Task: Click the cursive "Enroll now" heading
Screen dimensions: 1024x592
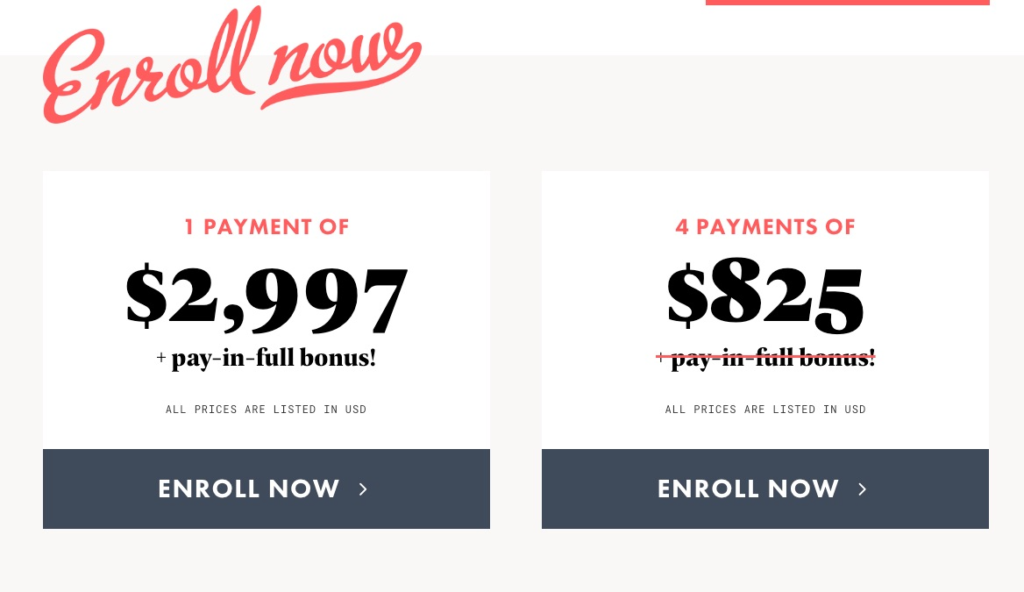Action: coord(230,66)
